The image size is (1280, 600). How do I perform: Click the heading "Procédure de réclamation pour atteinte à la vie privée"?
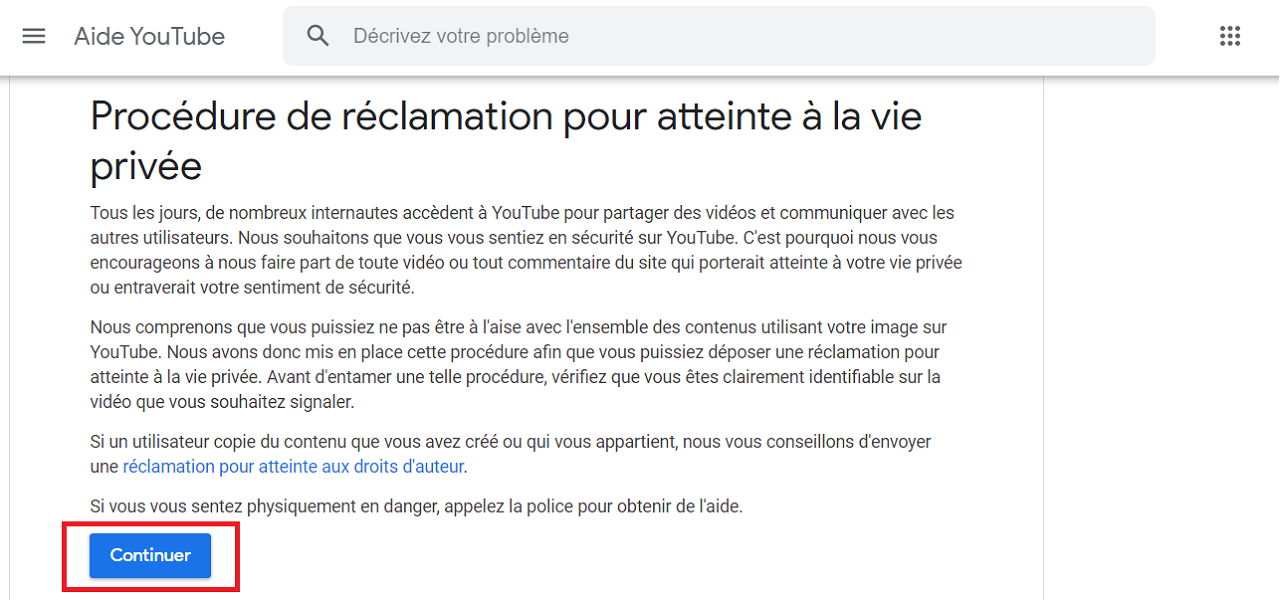(x=506, y=141)
